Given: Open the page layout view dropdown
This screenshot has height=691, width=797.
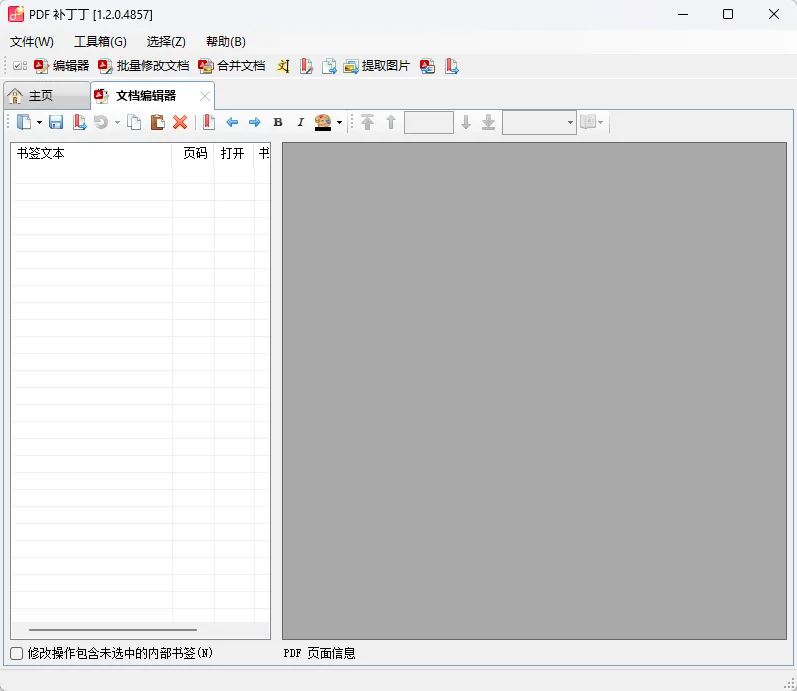Looking at the screenshot, I should [x=592, y=122].
